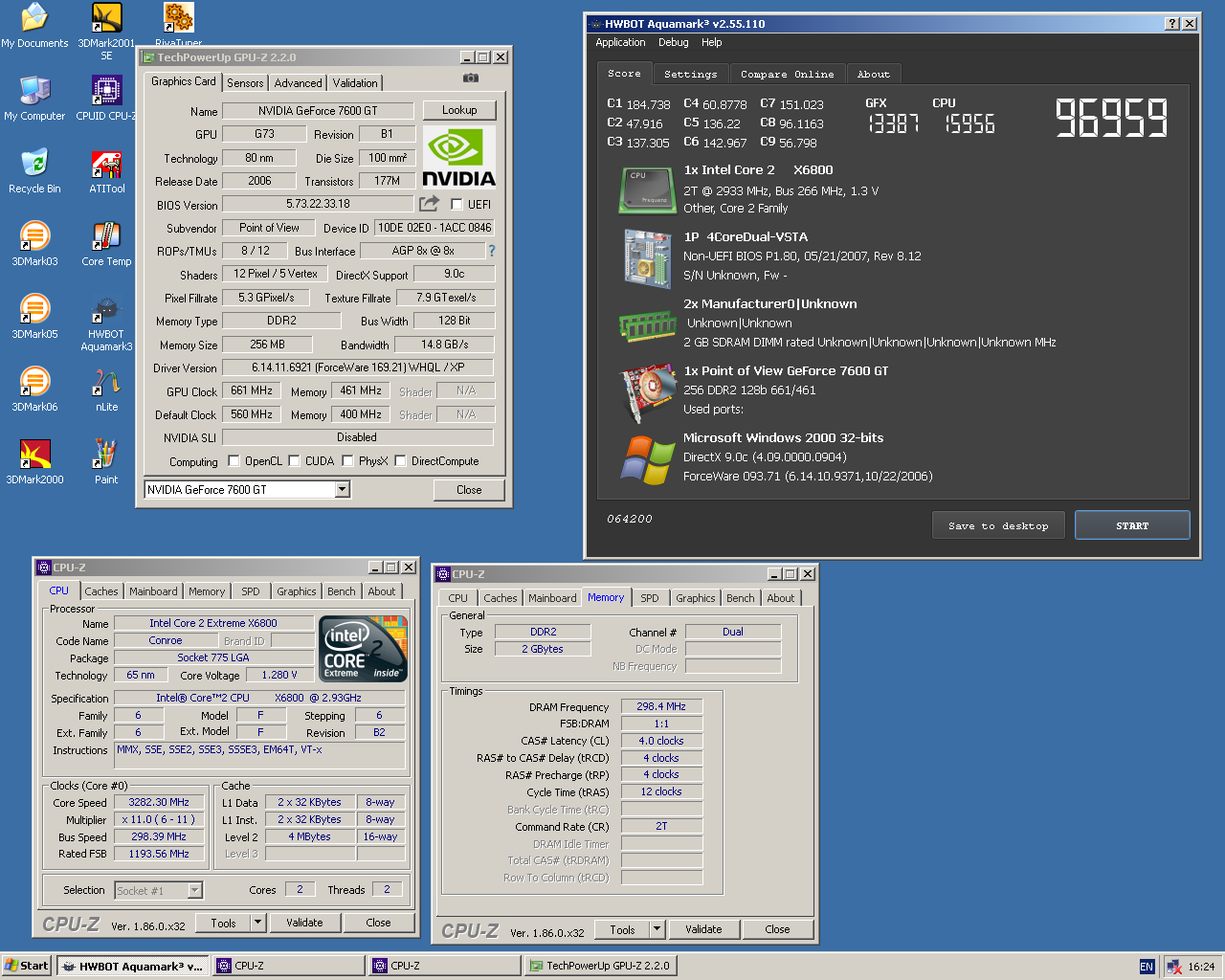This screenshot has height=980, width=1225.
Task: Open the Debug menu in Aquamark
Action: 673,42
